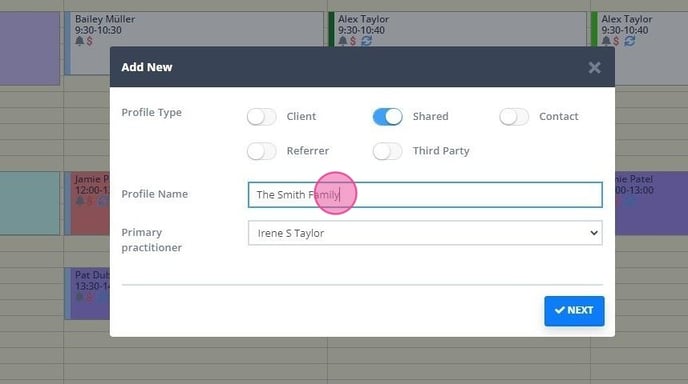688x384 pixels.
Task: Switch on the Referrer profile type
Action: coord(262,151)
